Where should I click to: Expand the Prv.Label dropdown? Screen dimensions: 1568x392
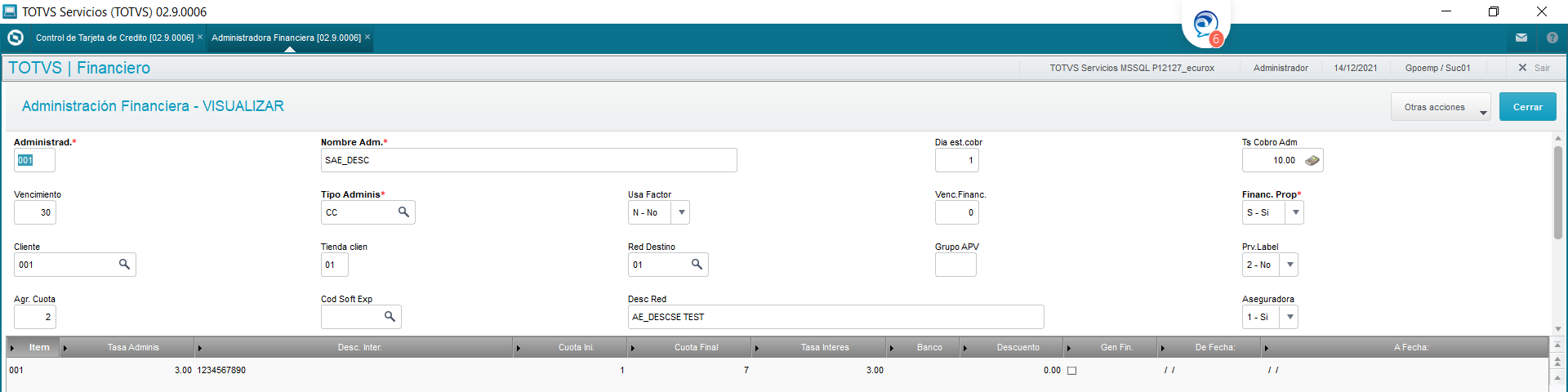tap(1290, 265)
